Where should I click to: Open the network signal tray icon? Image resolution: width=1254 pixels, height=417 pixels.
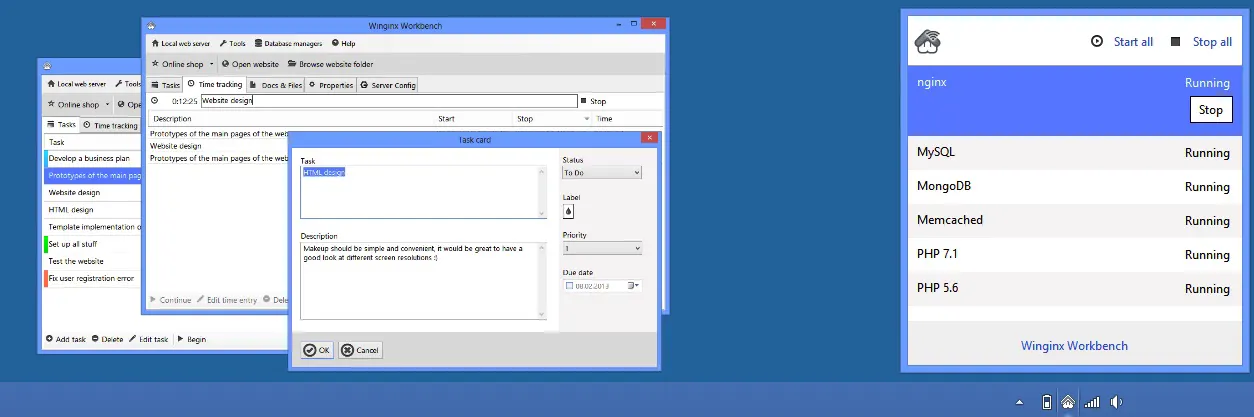tap(1092, 402)
